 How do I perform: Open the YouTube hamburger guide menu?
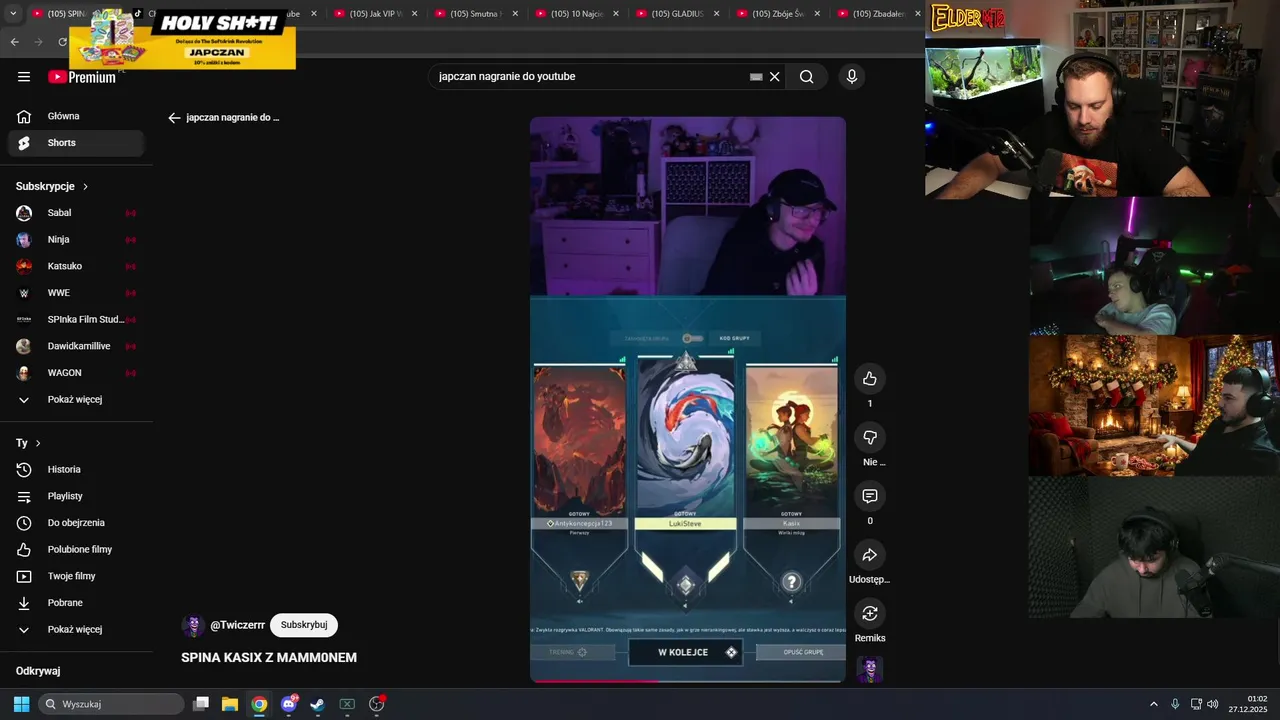(24, 77)
